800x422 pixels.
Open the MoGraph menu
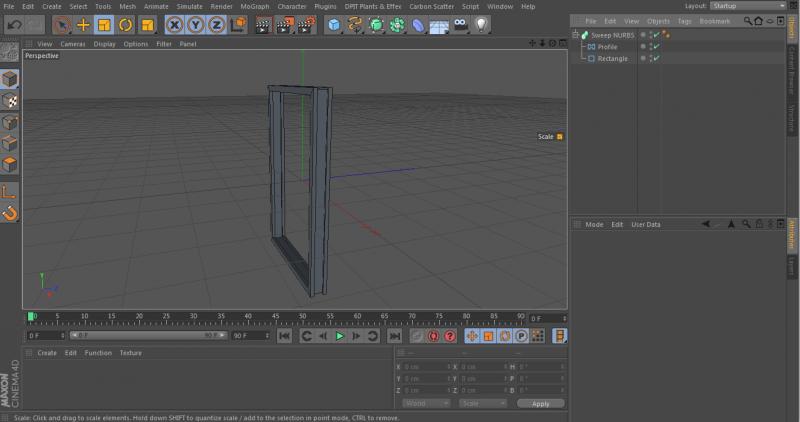[255, 7]
